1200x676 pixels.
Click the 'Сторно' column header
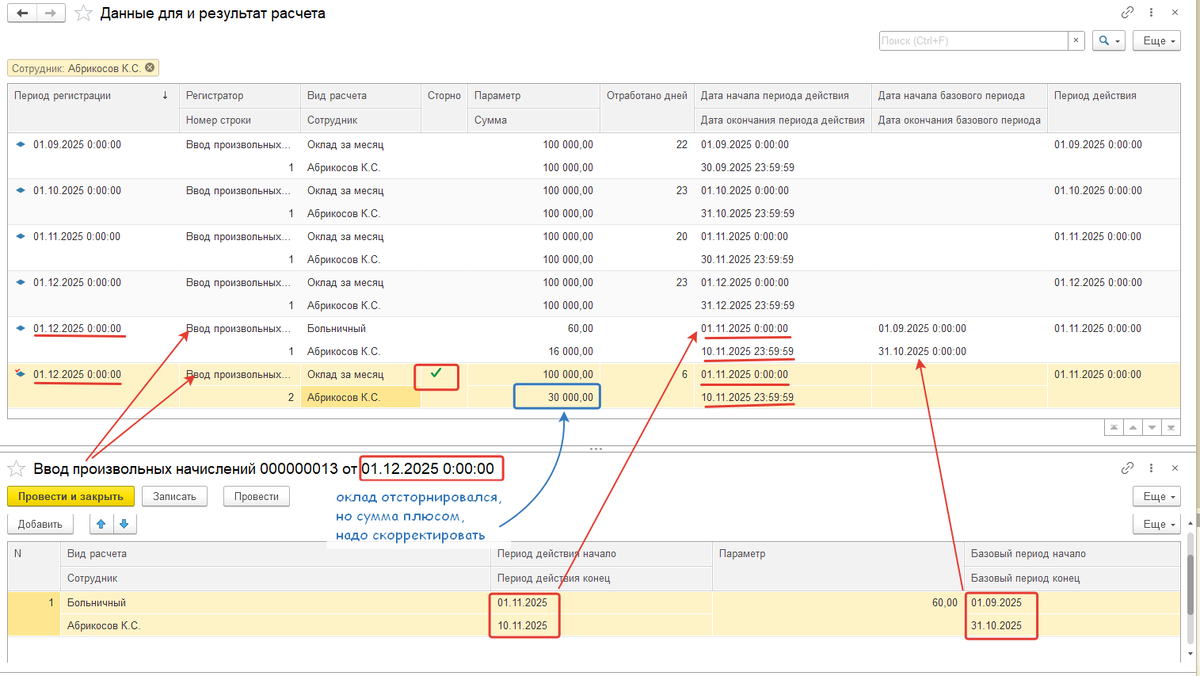click(x=444, y=96)
